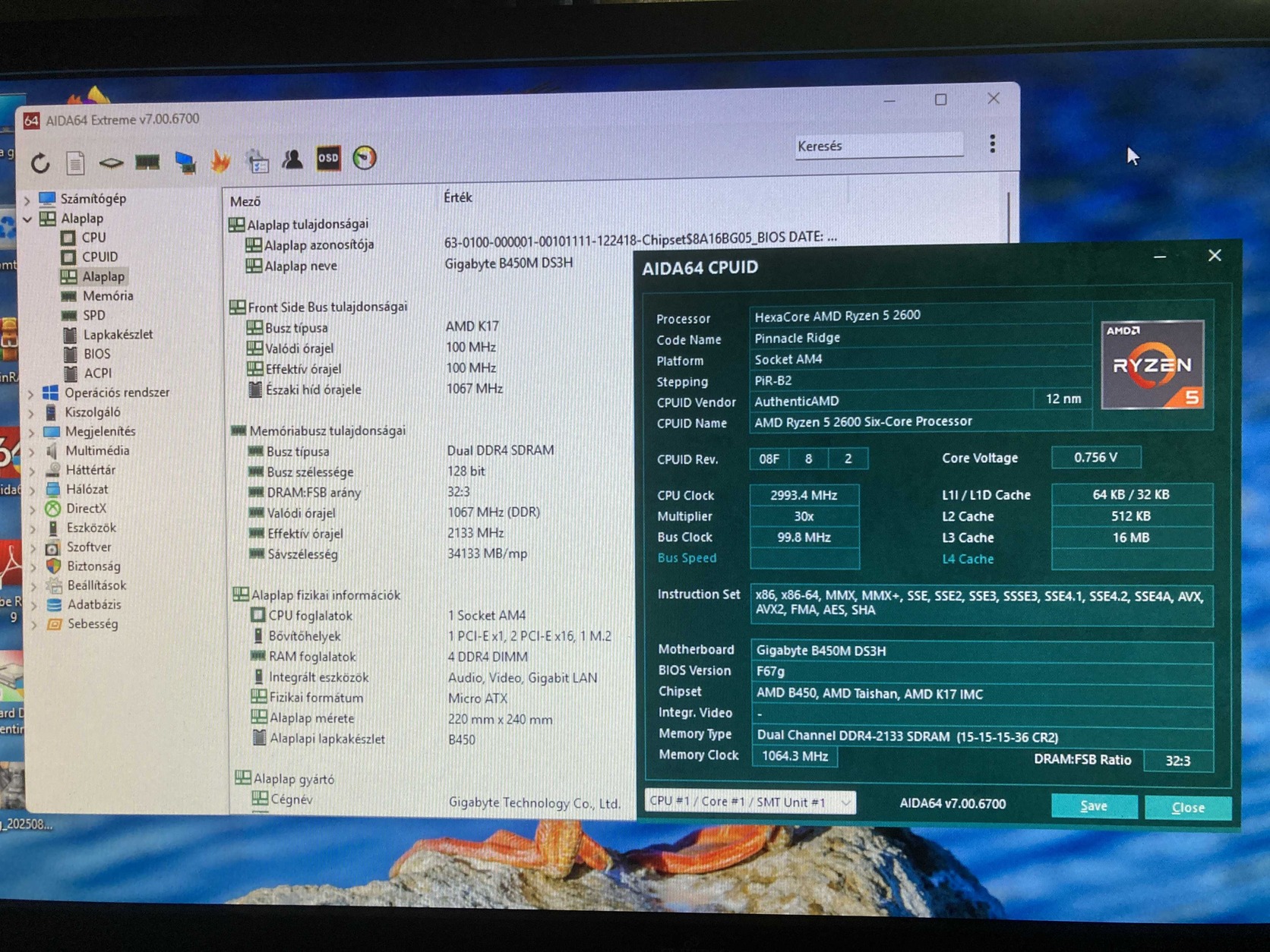Click the Memory Clock value 1064.3 MHz
1270x952 pixels.
795,756
